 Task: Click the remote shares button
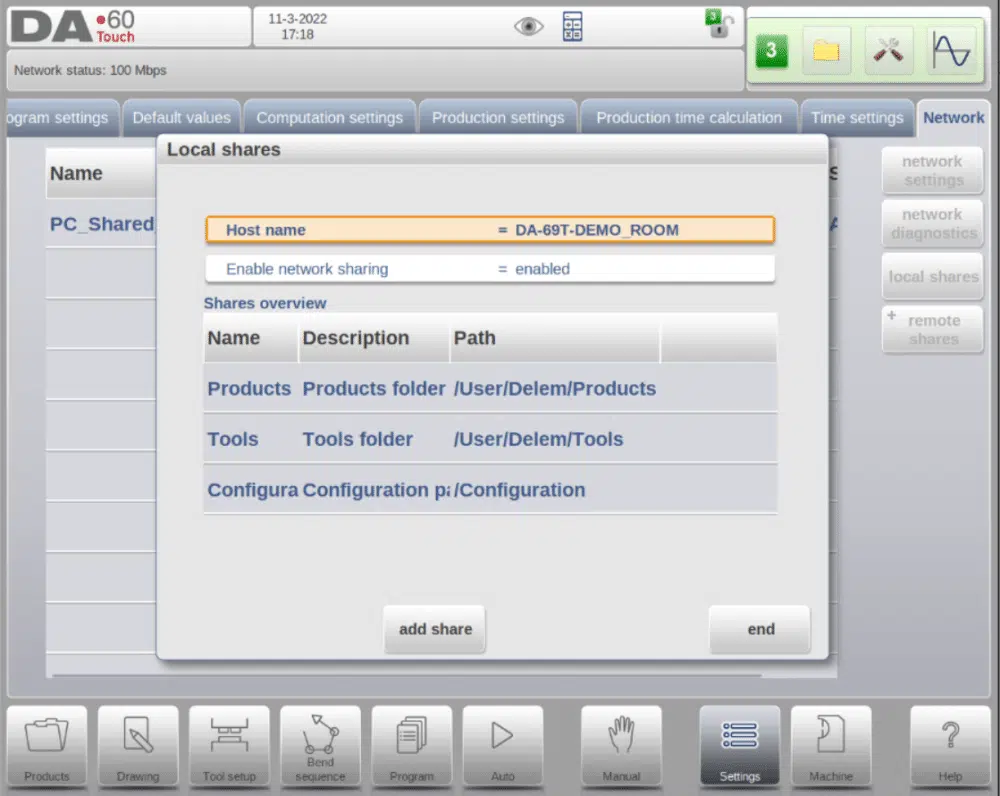click(932, 330)
